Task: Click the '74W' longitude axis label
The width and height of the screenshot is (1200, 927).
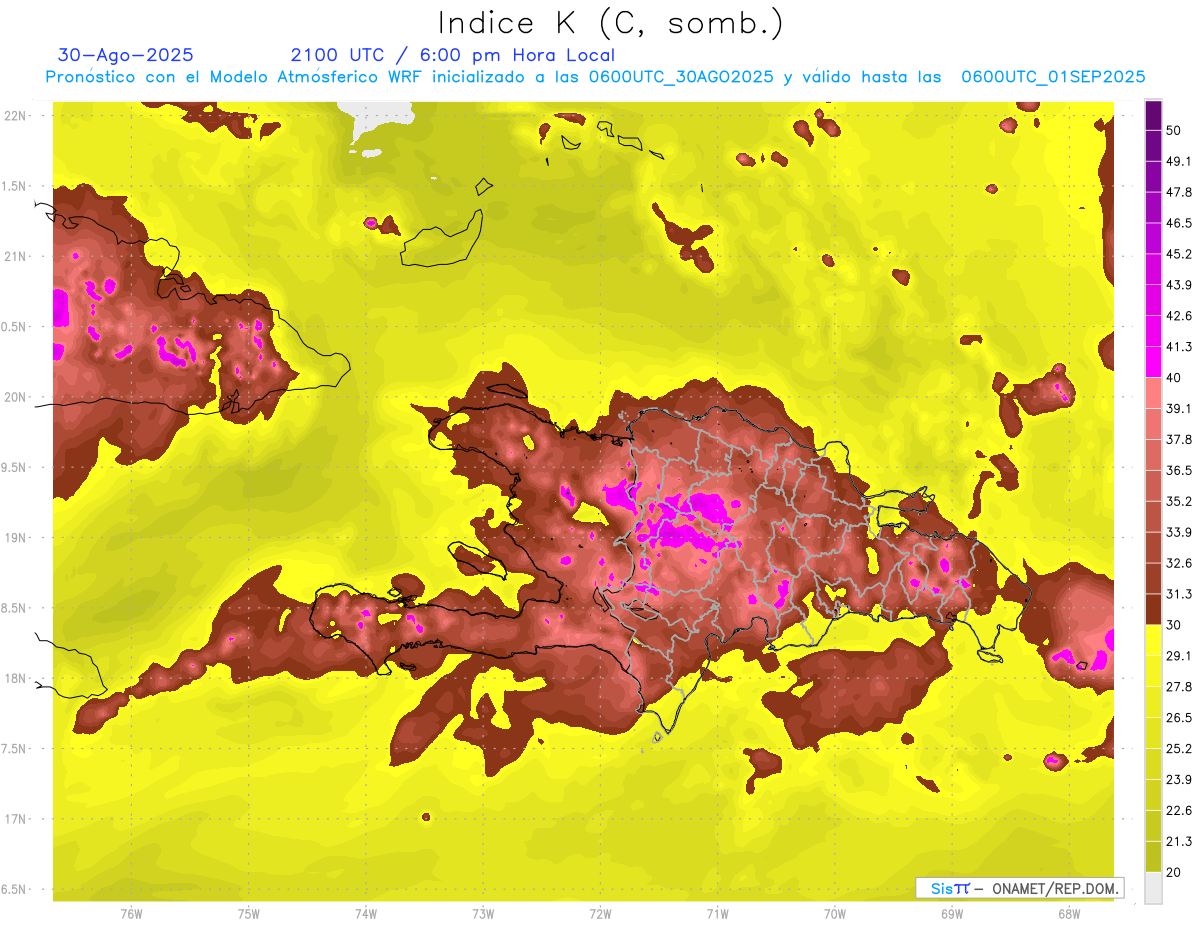Action: (x=365, y=914)
